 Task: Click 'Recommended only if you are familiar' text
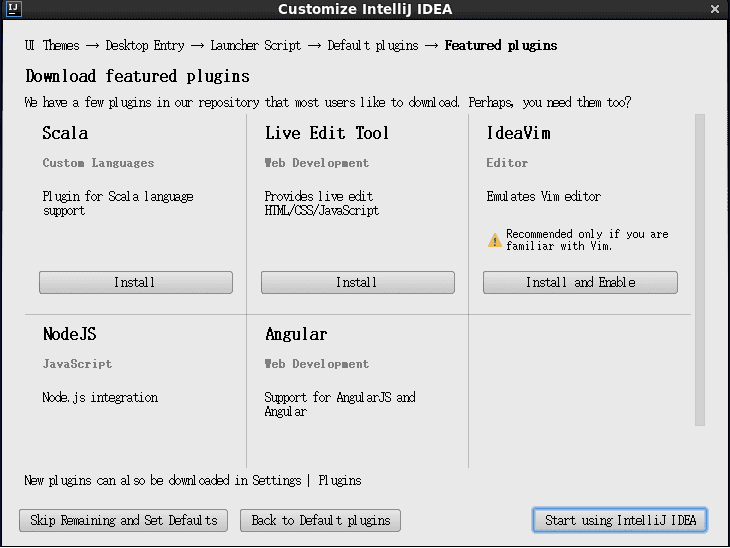587,240
